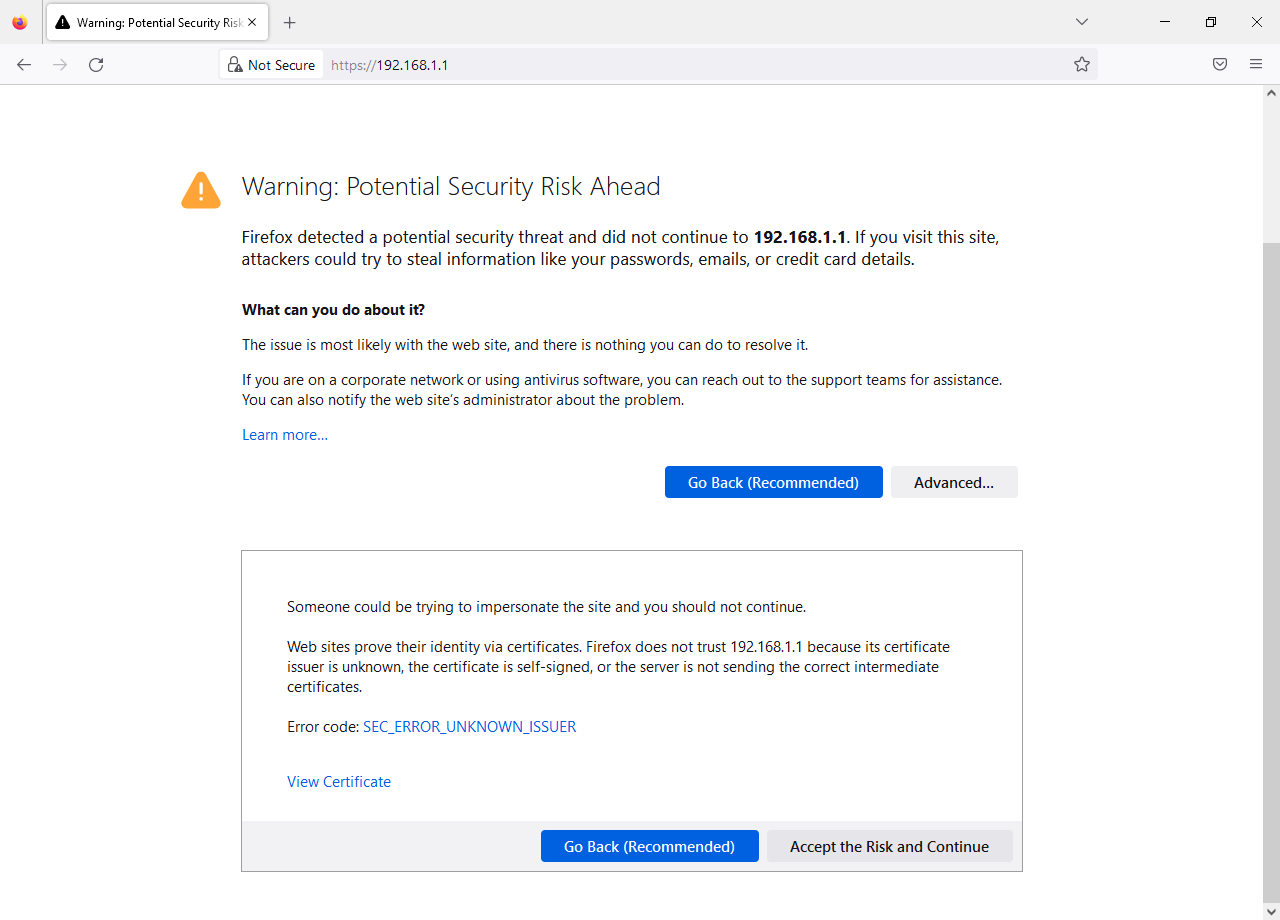This screenshot has width=1280, height=920.
Task: Open the Firefox hamburger application menu
Action: point(1256,65)
